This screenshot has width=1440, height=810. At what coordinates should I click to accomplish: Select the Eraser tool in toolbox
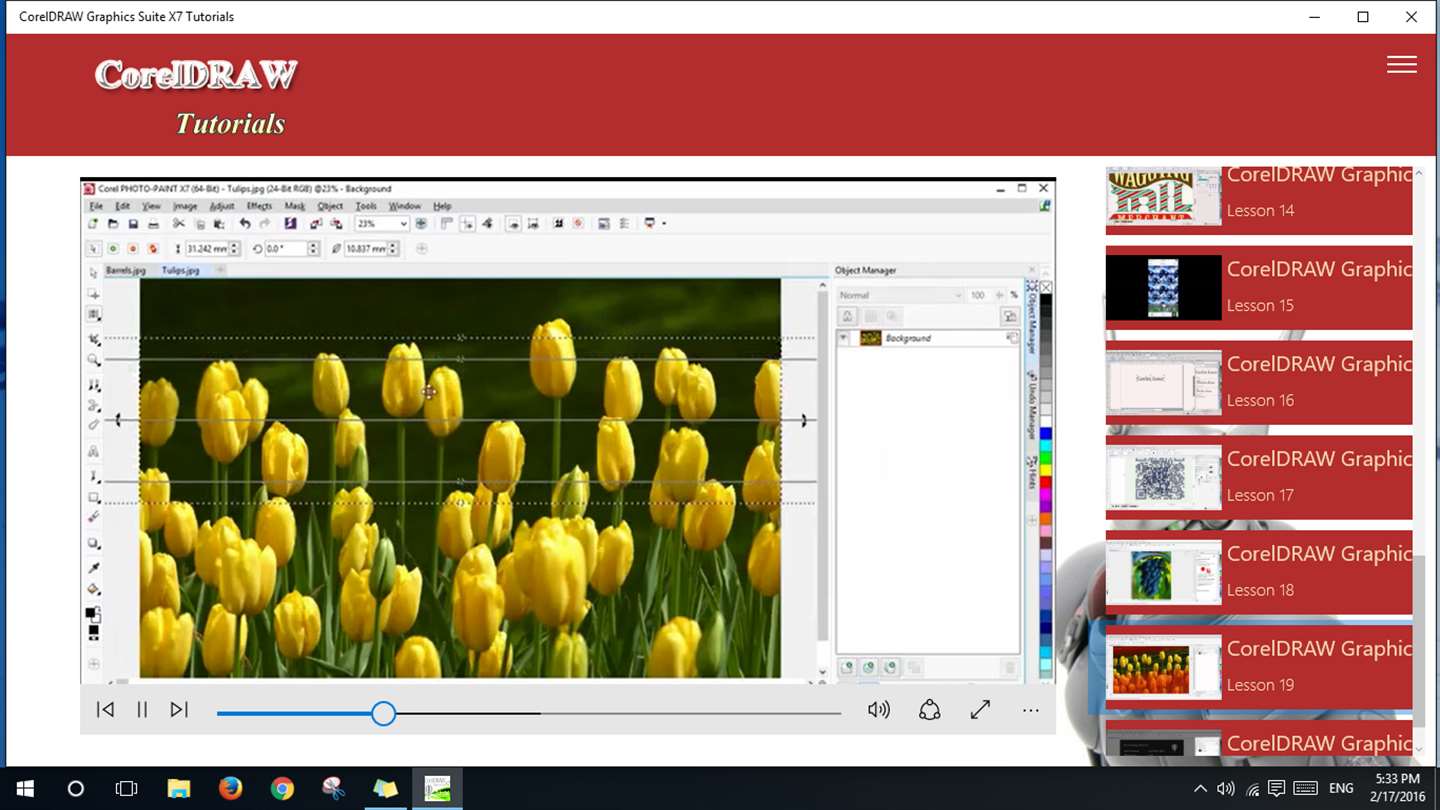pos(94,424)
